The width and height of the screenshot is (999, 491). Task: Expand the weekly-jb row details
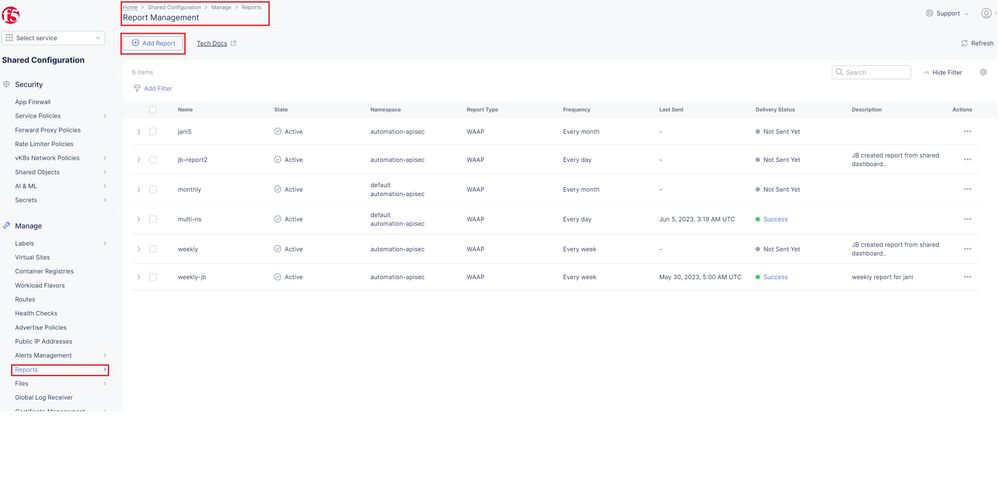(x=138, y=277)
